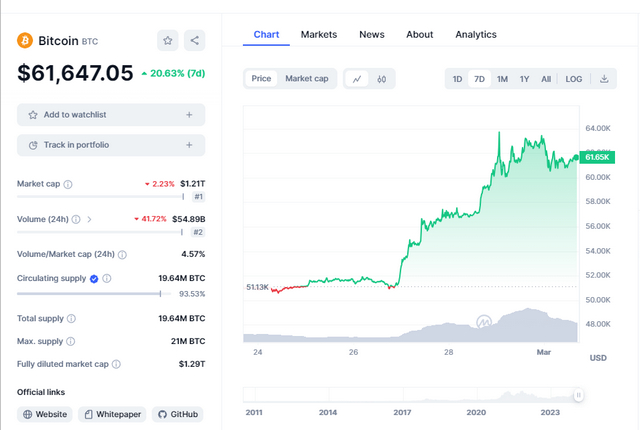Screen dimensions: 640x430
Task: Visit the official Website link
Action: [x=45, y=414]
